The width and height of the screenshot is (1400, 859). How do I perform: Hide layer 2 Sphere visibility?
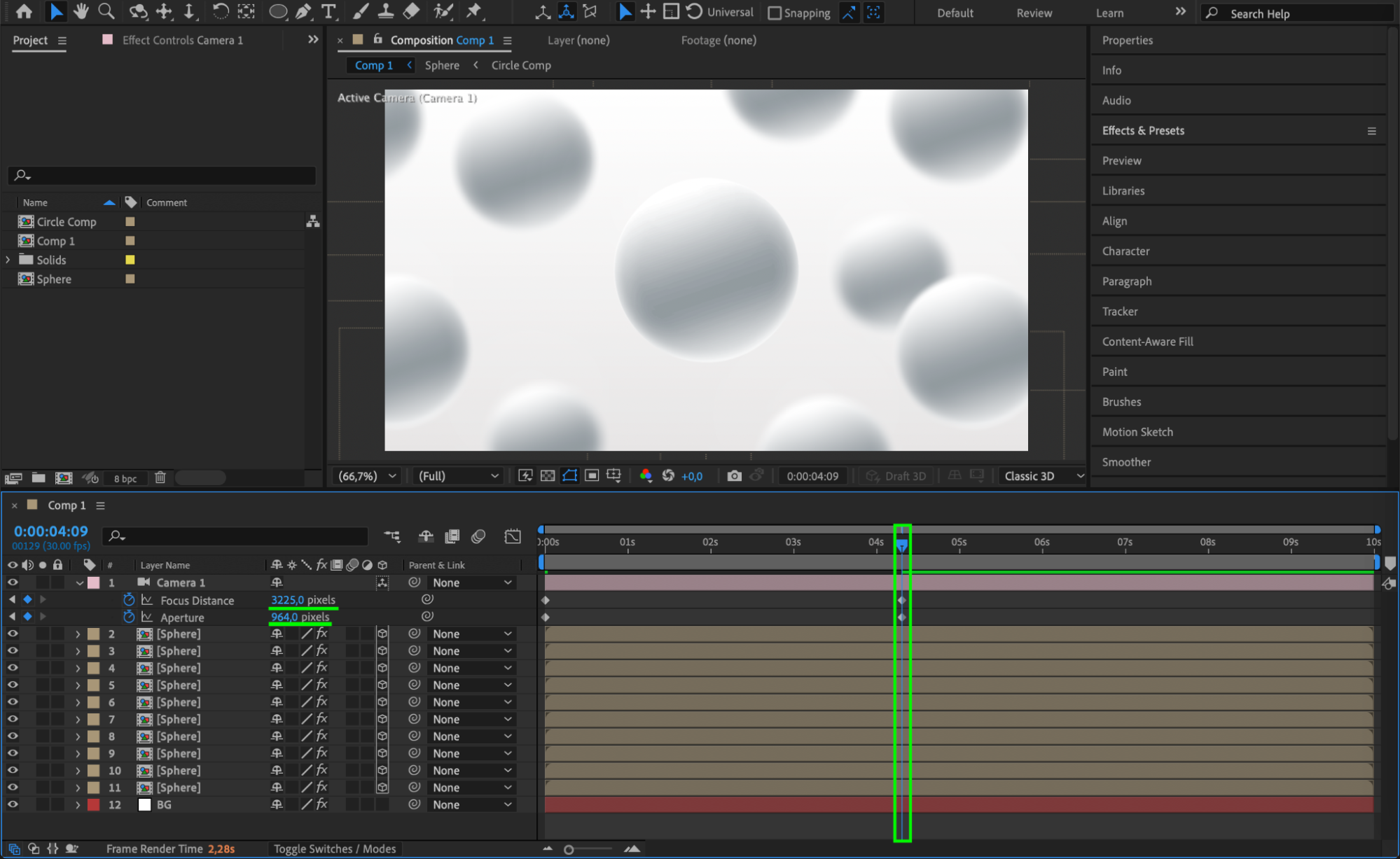(x=13, y=634)
